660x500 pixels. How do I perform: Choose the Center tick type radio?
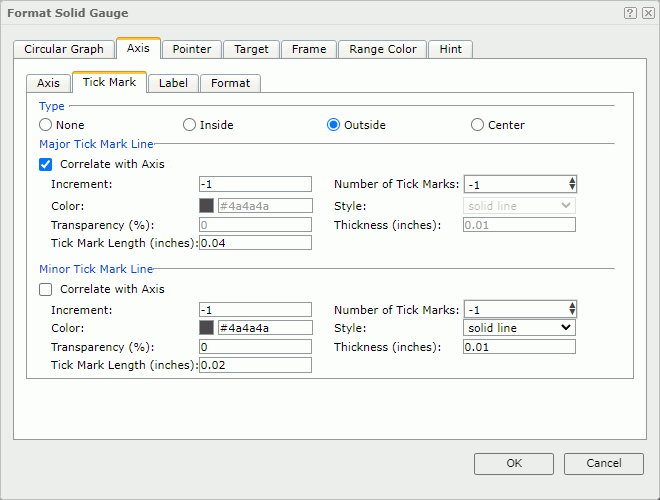(x=477, y=125)
